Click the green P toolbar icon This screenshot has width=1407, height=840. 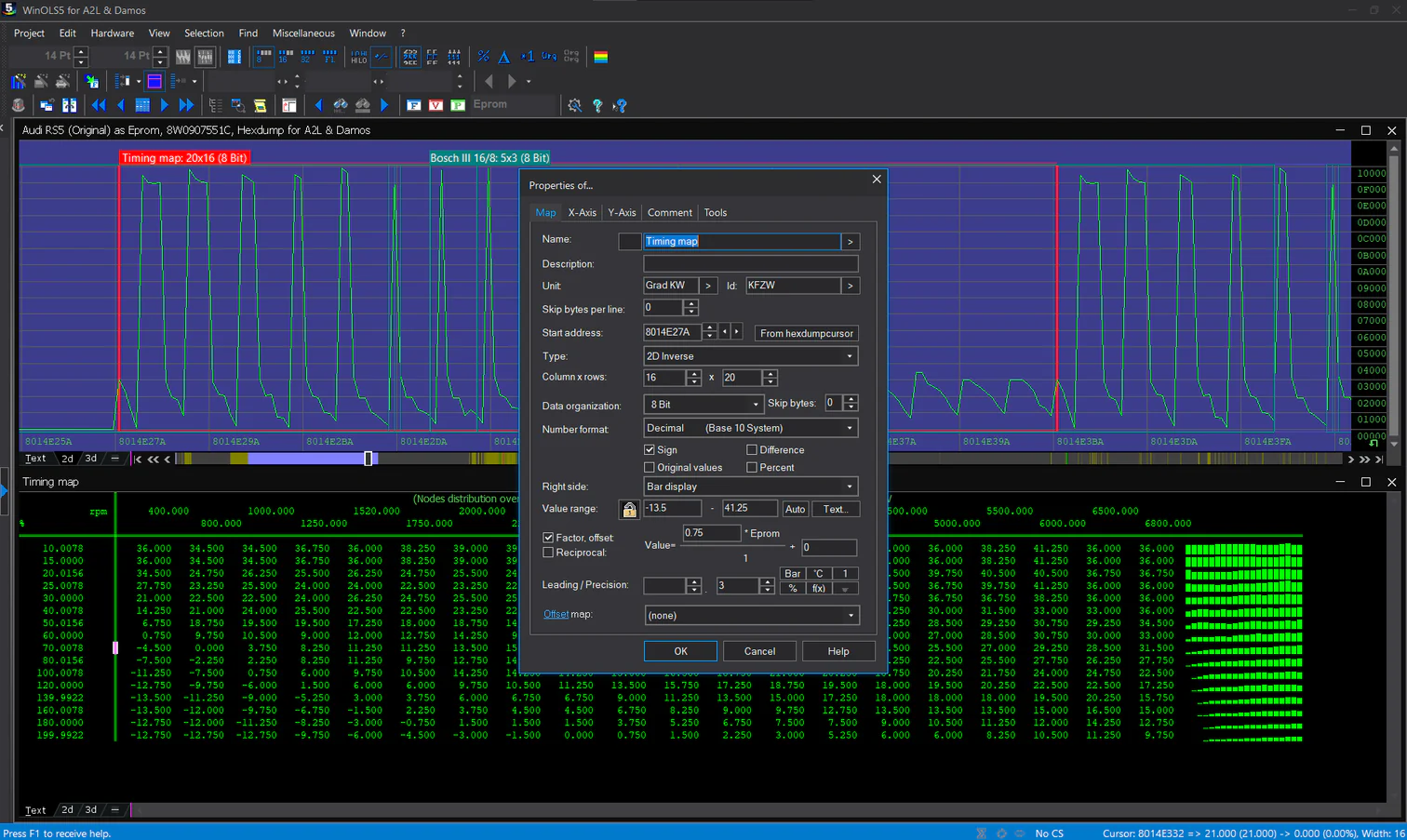[458, 105]
